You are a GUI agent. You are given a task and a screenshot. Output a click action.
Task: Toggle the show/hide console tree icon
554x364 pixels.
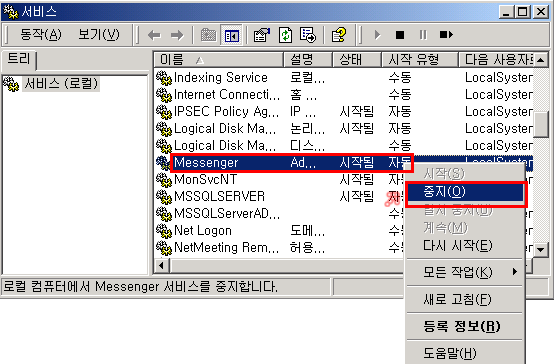(x=232, y=35)
